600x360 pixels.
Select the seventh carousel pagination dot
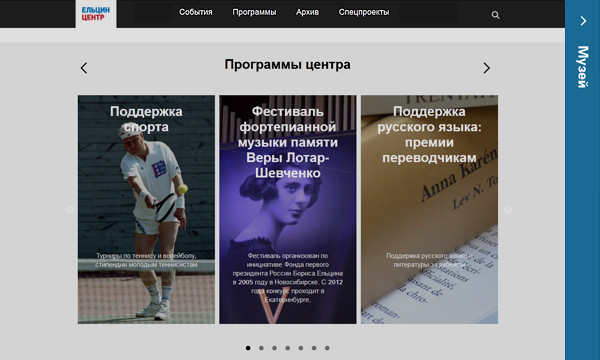327,348
